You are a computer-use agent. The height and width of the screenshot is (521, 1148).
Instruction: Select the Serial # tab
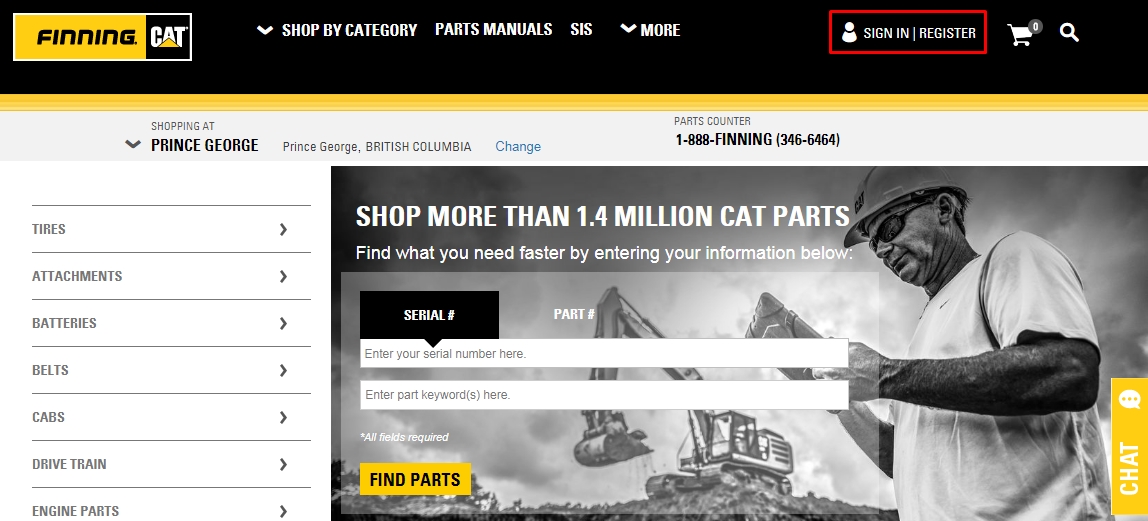click(x=429, y=315)
